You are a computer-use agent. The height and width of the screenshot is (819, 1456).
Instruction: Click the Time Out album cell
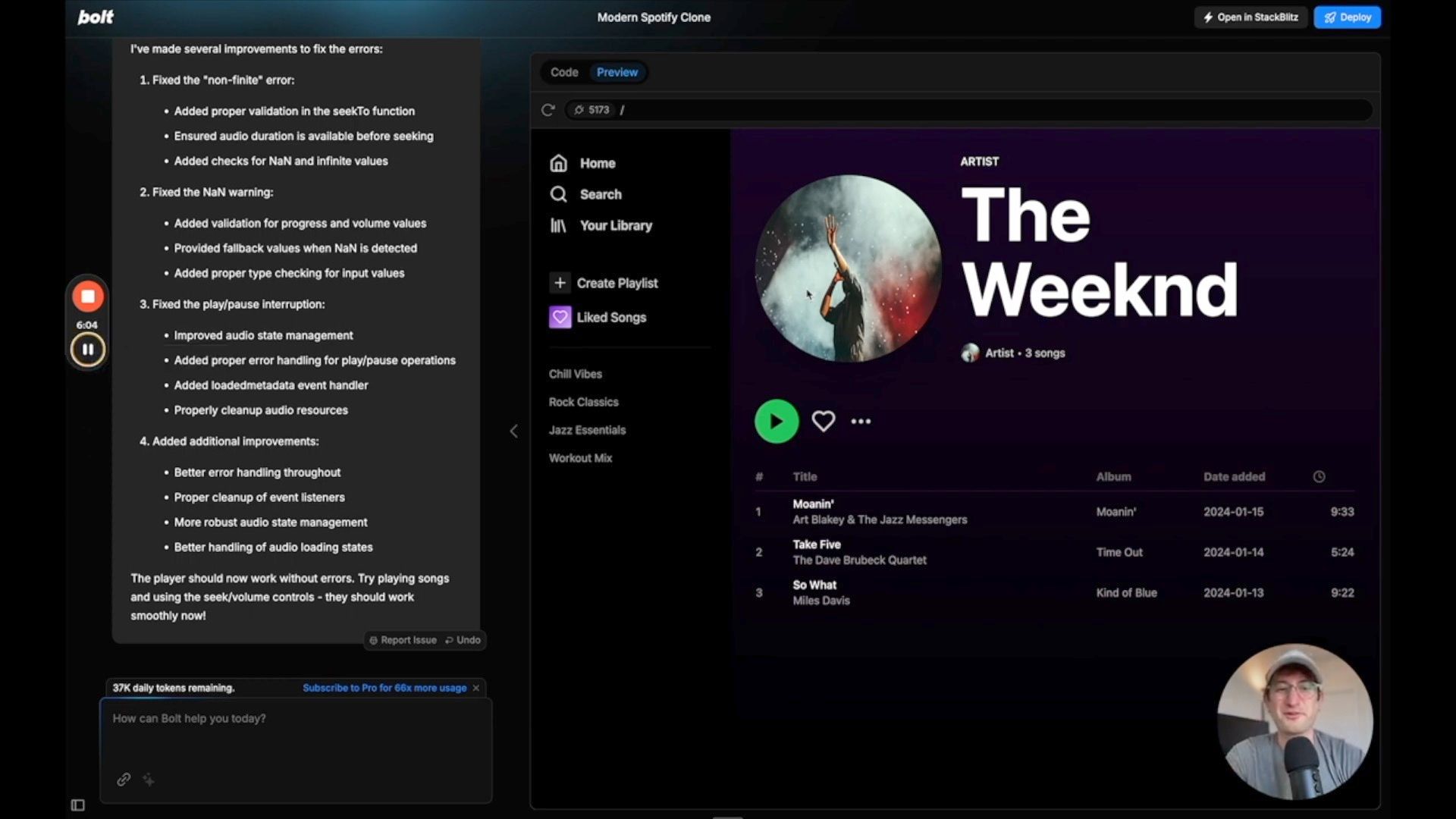[x=1119, y=552]
